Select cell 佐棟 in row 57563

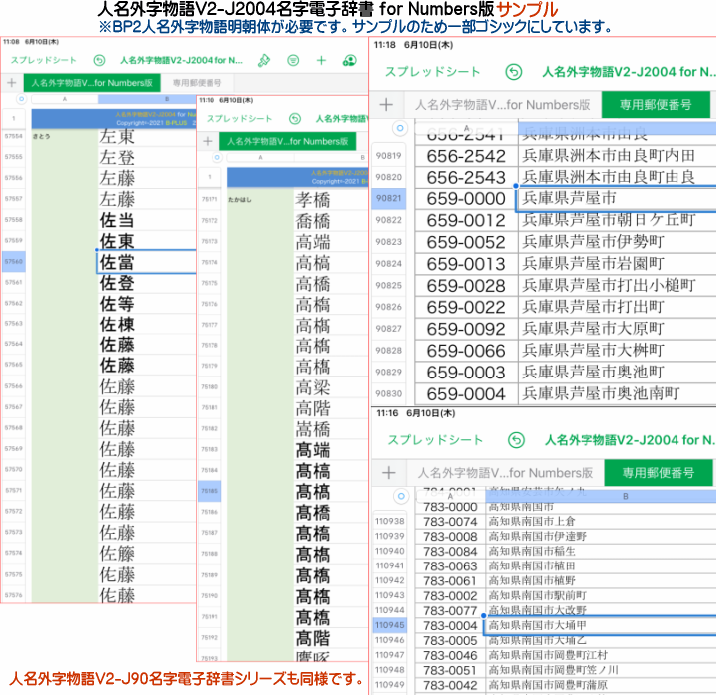point(147,324)
